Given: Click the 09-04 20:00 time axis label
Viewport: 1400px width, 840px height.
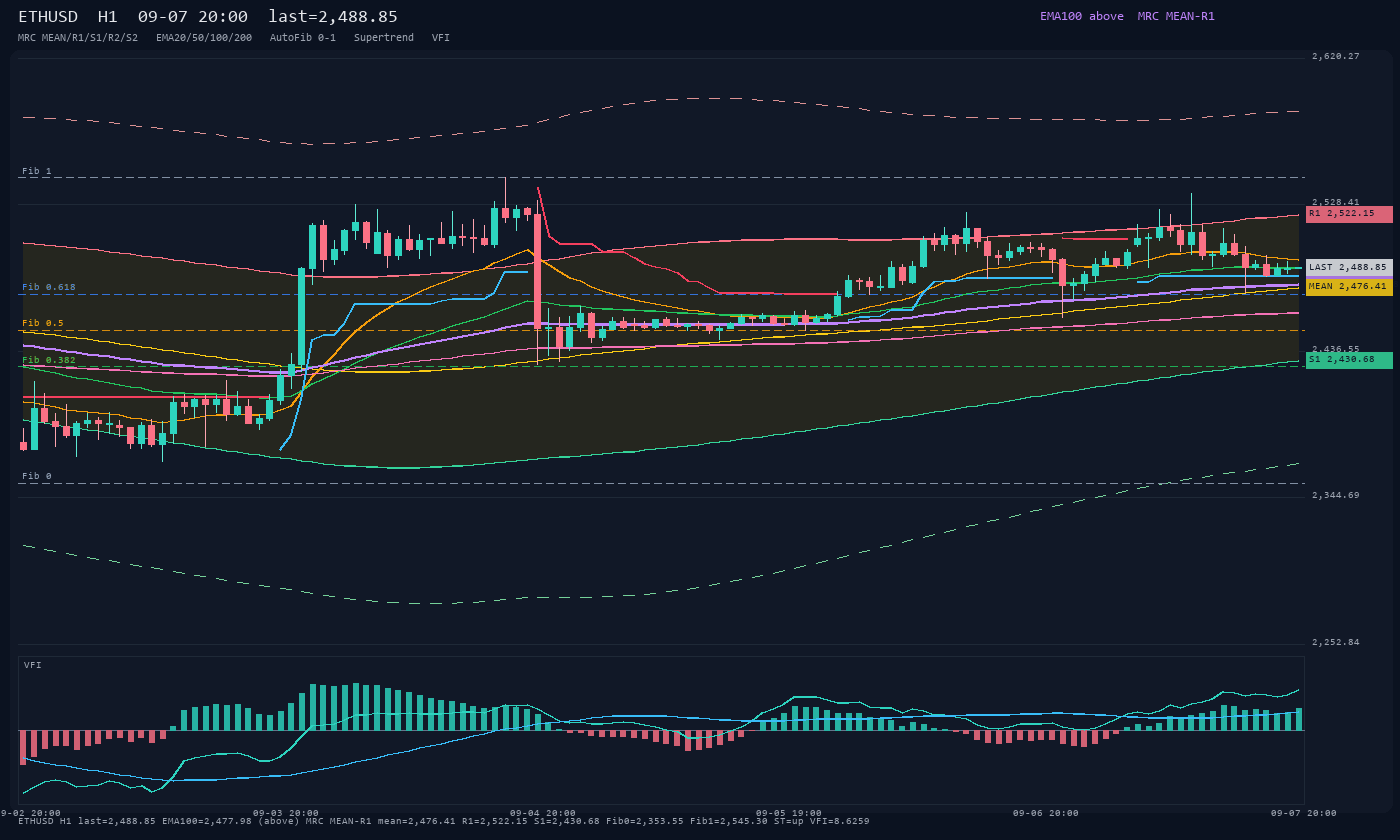Looking at the screenshot, I should [x=543, y=813].
